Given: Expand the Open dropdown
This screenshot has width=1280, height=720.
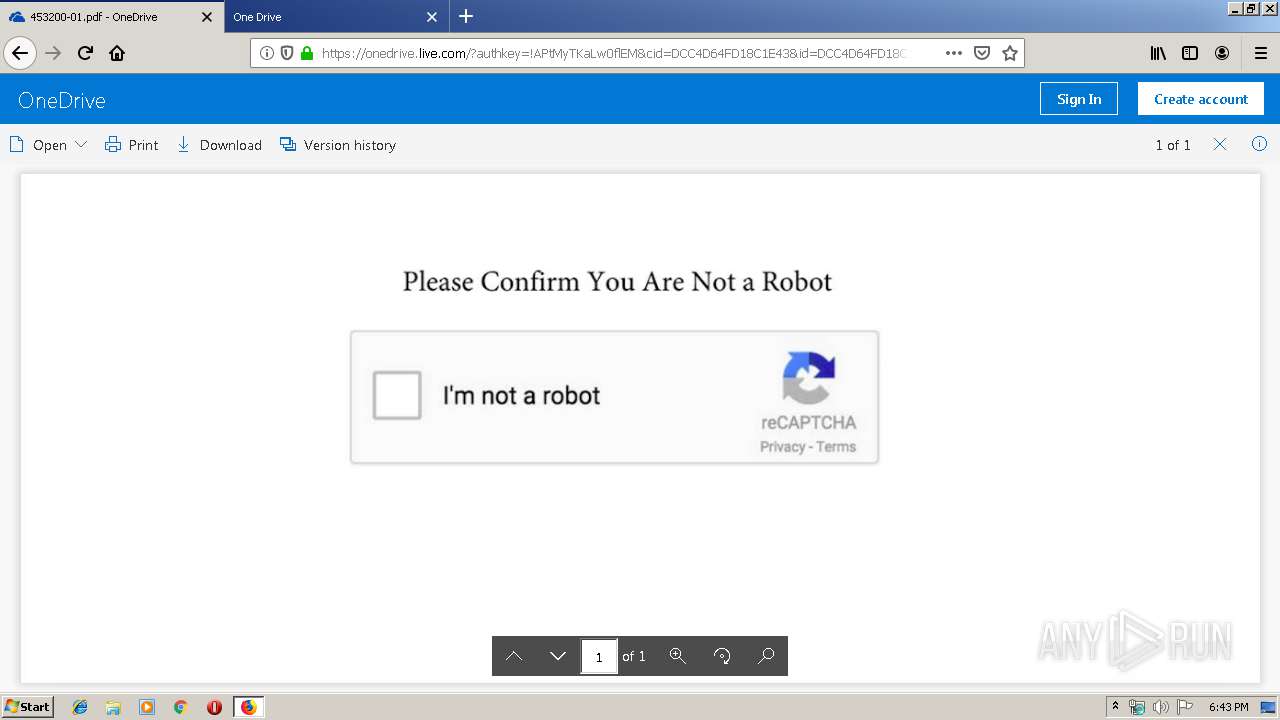Looking at the screenshot, I should [48, 145].
